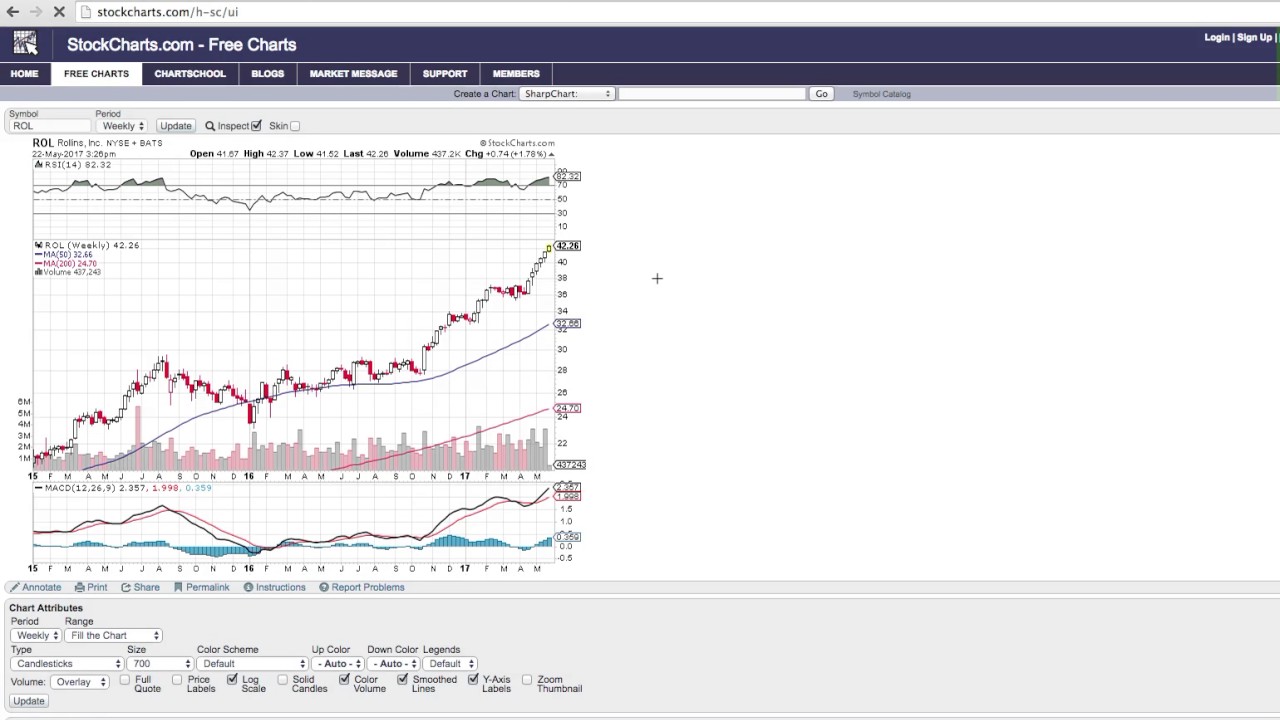Click Update button next to Period
1280x720 pixels.
coord(175,126)
